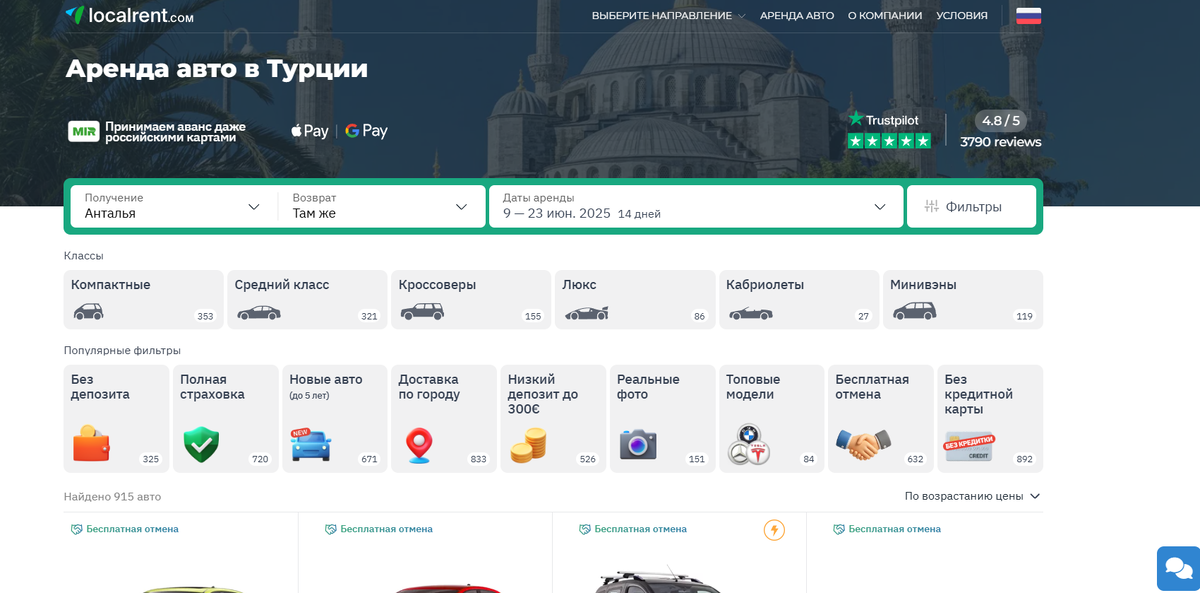Viewport: 1200px width, 593px height.
Task: Enable the 'Без депозита' filter
Action: (116, 418)
